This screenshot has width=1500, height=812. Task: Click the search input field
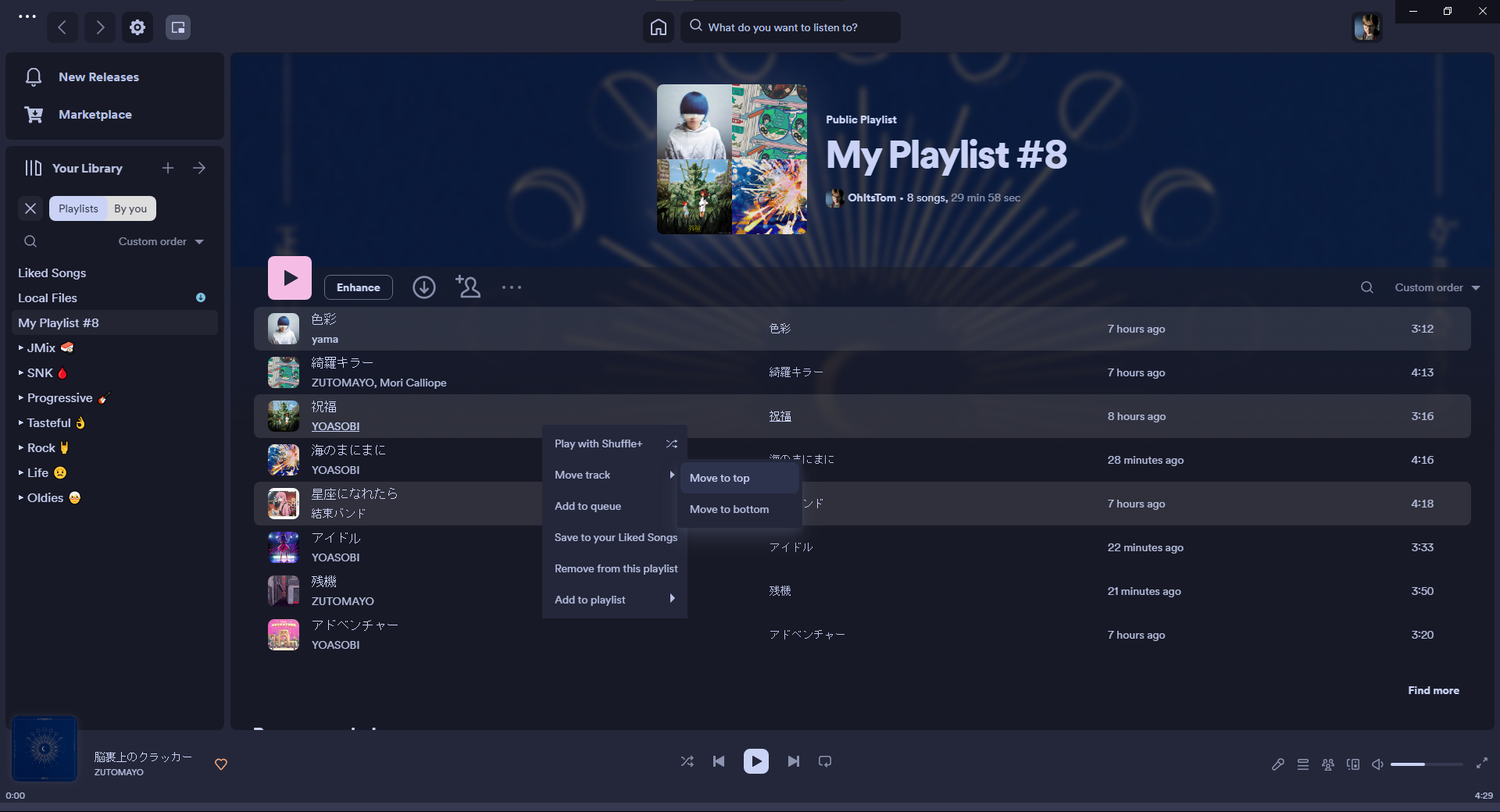click(x=791, y=27)
